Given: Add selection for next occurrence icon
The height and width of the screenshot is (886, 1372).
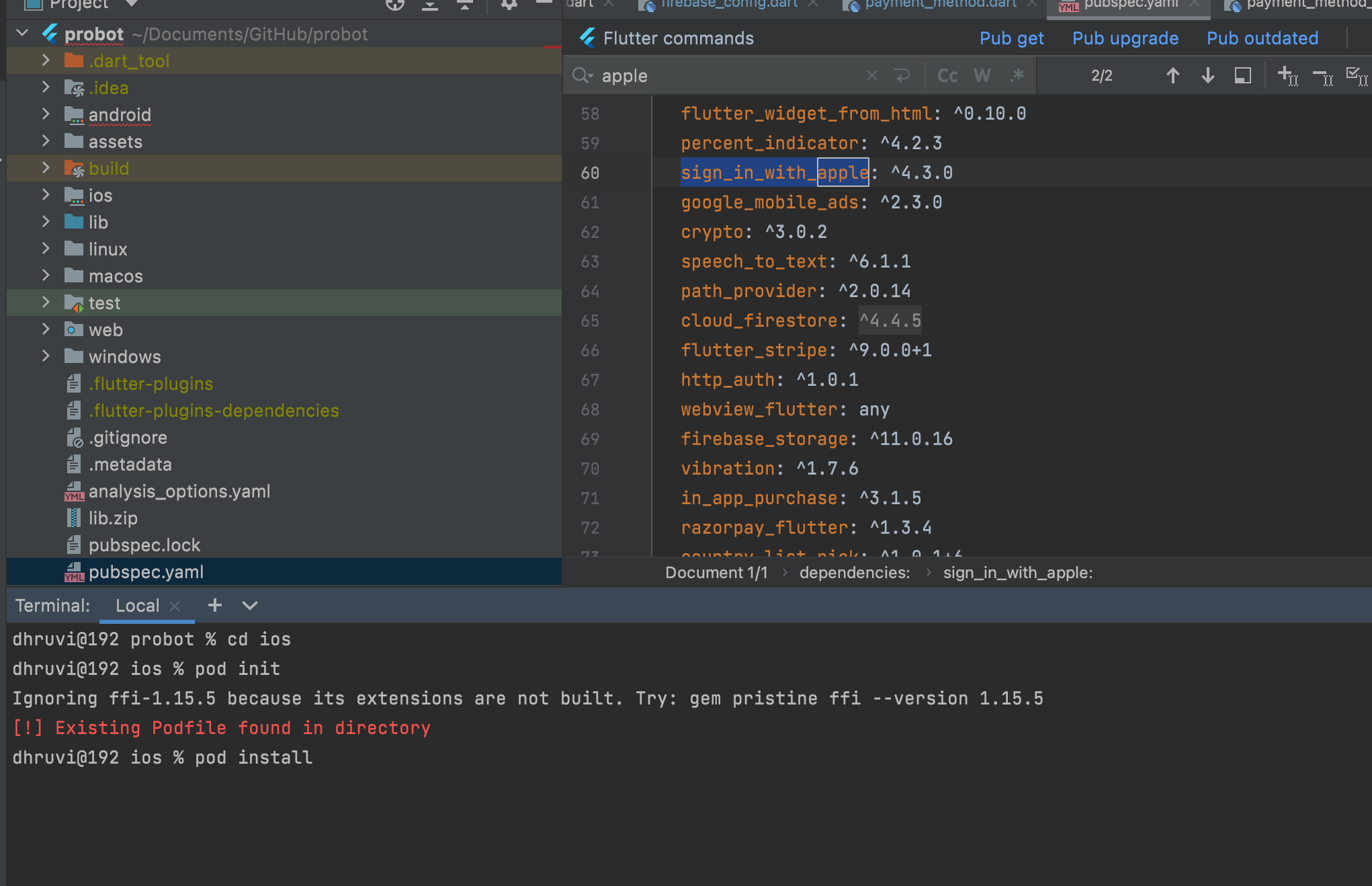Looking at the screenshot, I should [x=1287, y=75].
